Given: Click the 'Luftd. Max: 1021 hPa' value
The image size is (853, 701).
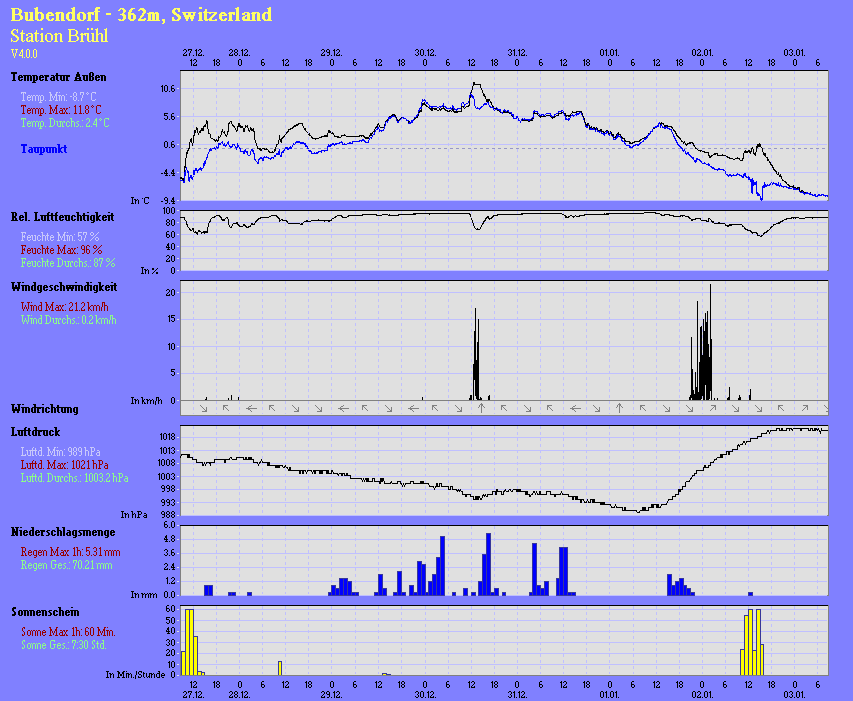Looking at the screenshot, I should click(x=64, y=464).
